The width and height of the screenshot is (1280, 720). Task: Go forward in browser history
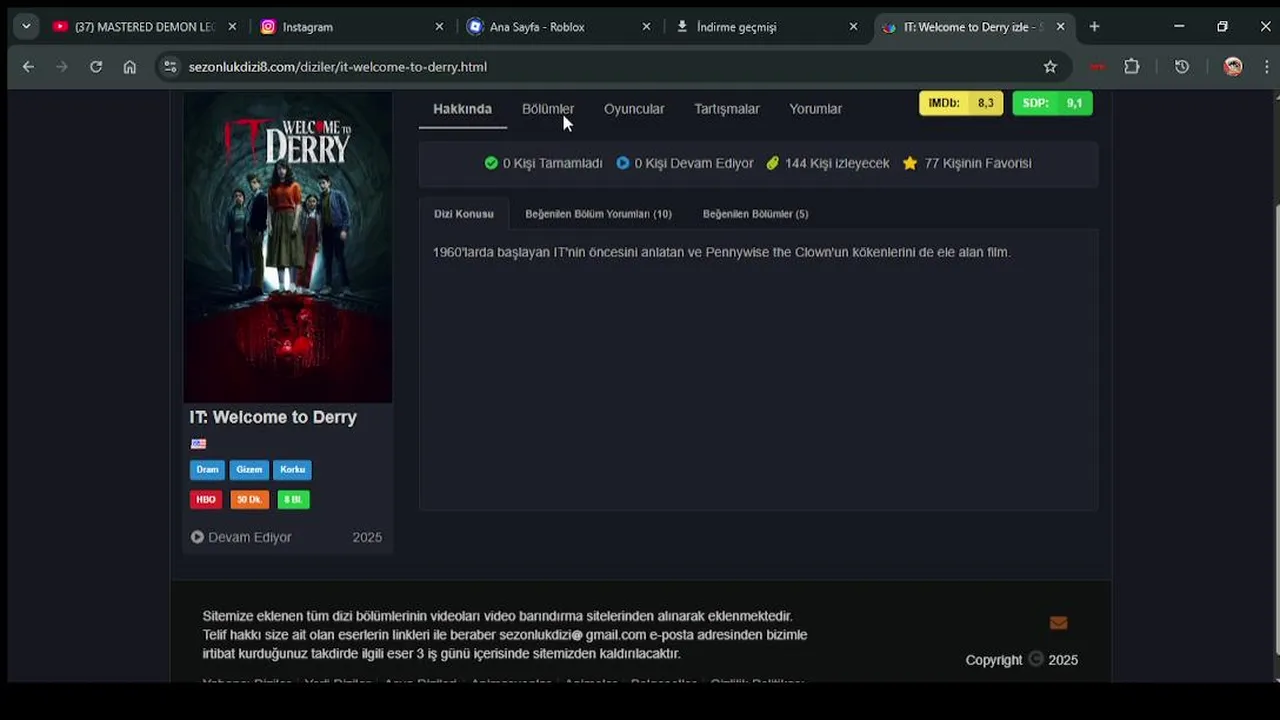click(62, 67)
